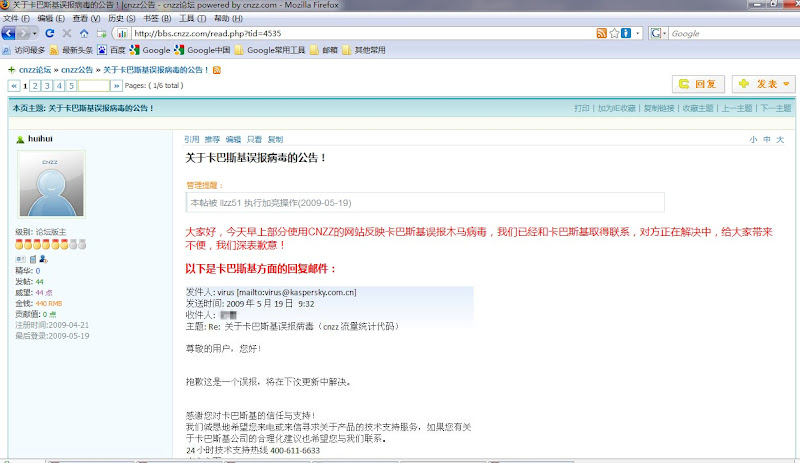800x463 pixels.
Task: Click the 复制链接 link
Action: tap(659, 108)
